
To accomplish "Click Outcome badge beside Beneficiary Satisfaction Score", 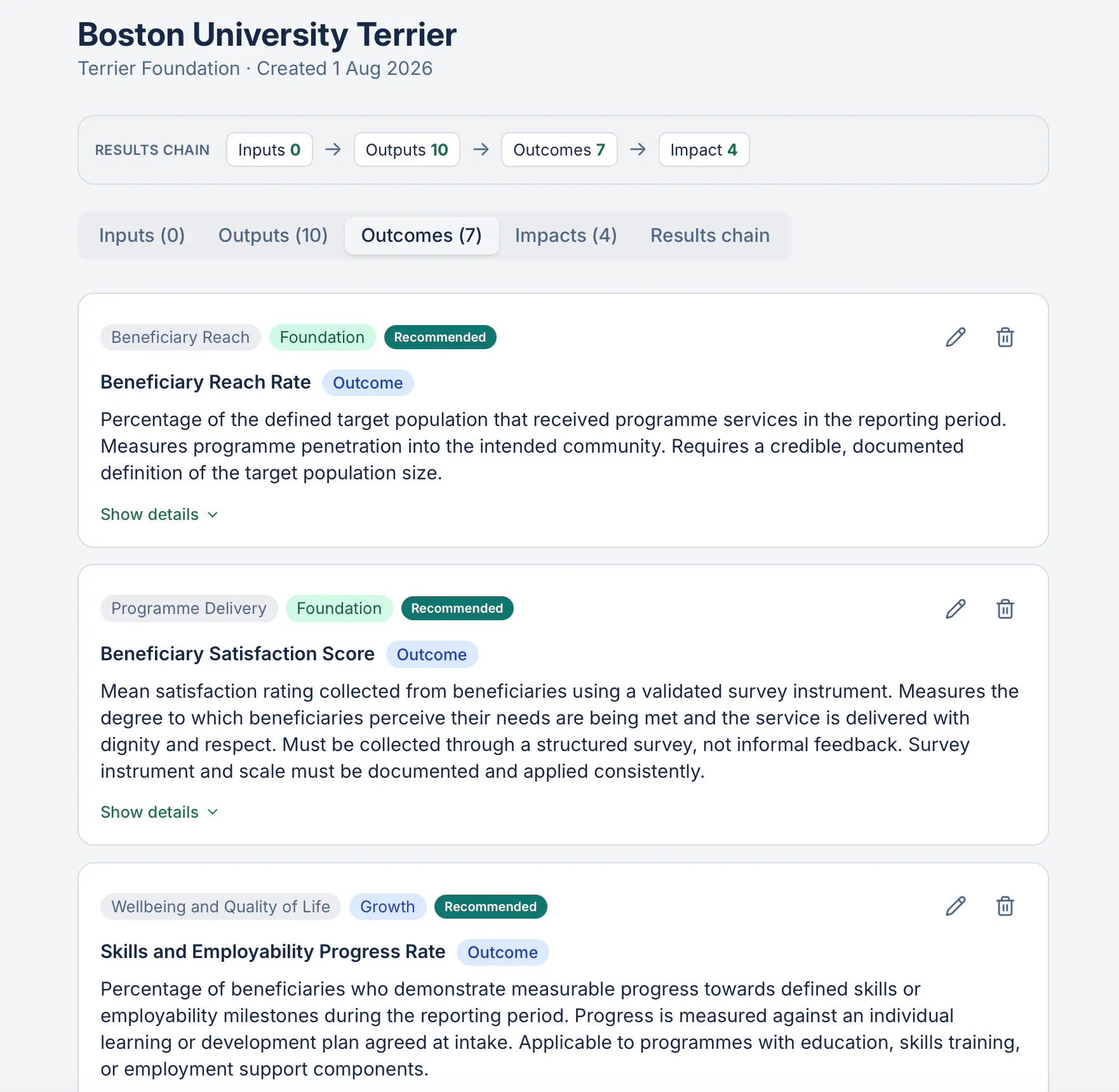I will (x=432, y=655).
